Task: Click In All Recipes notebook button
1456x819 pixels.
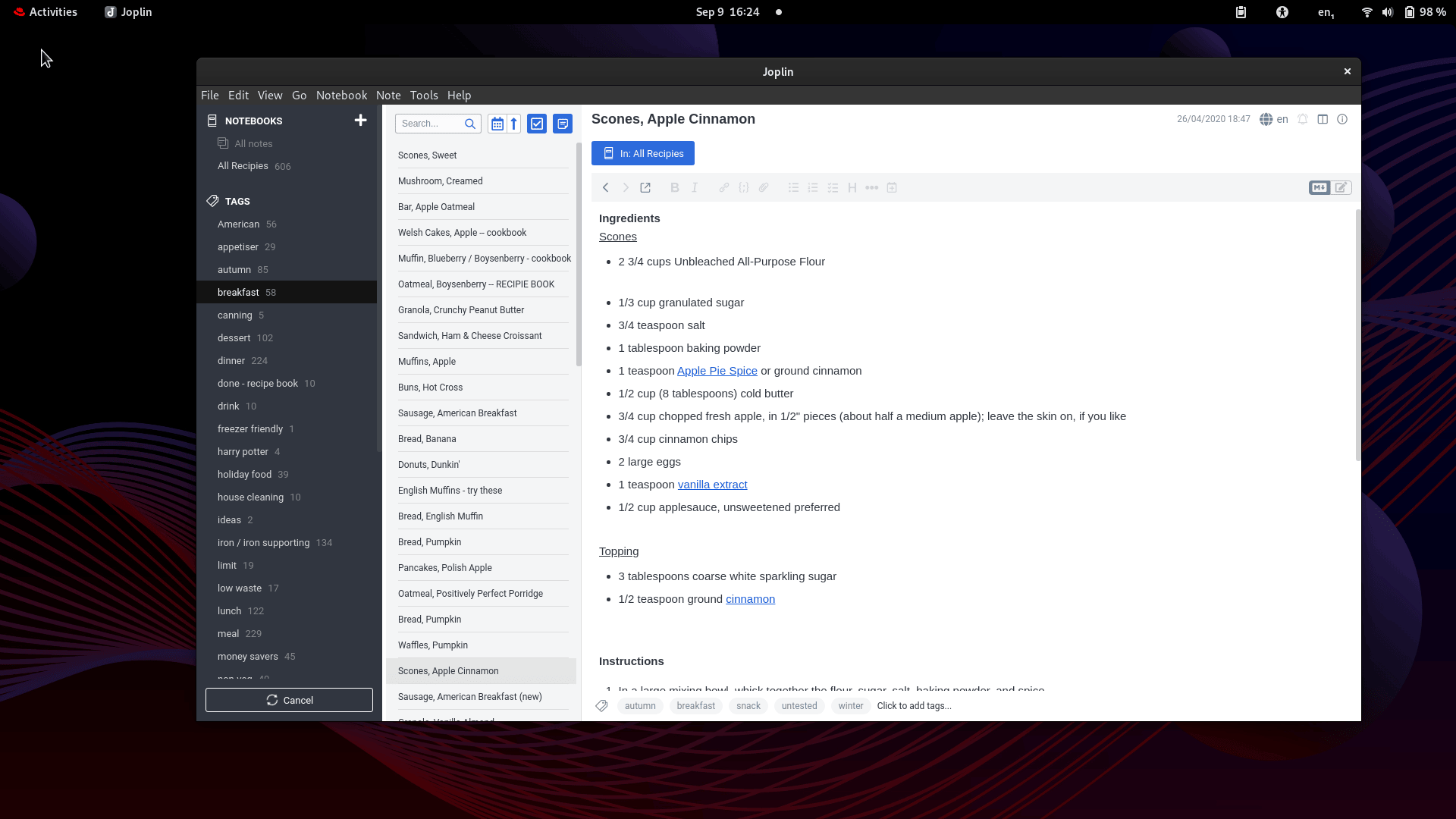Action: click(x=642, y=153)
